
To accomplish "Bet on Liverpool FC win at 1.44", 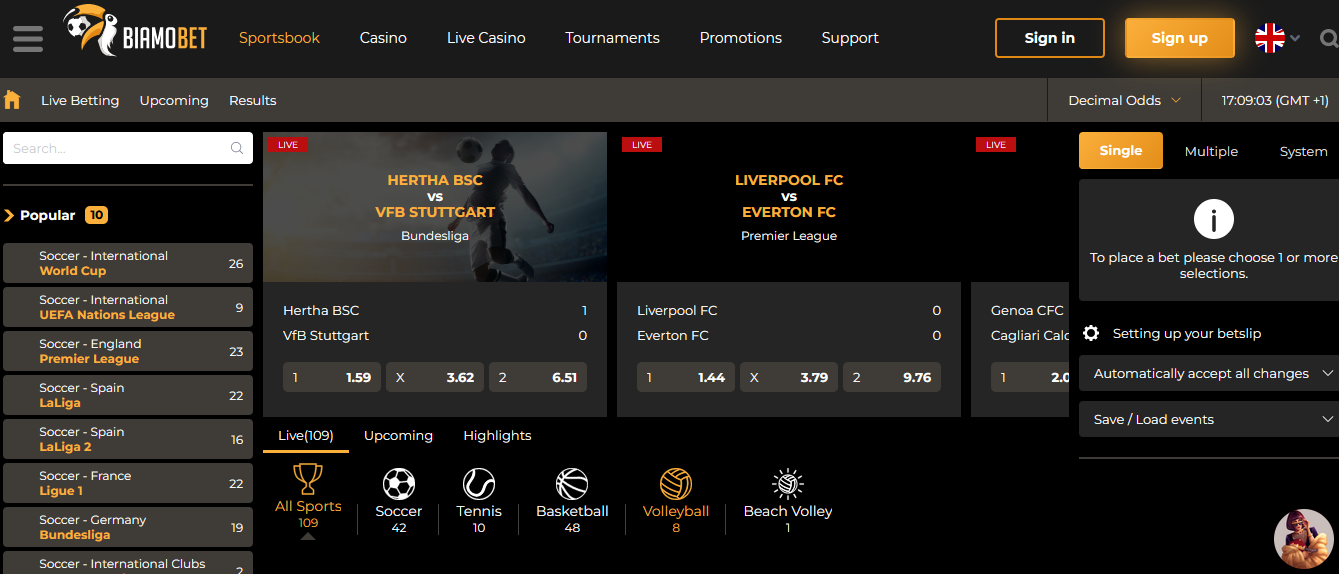I will point(686,377).
